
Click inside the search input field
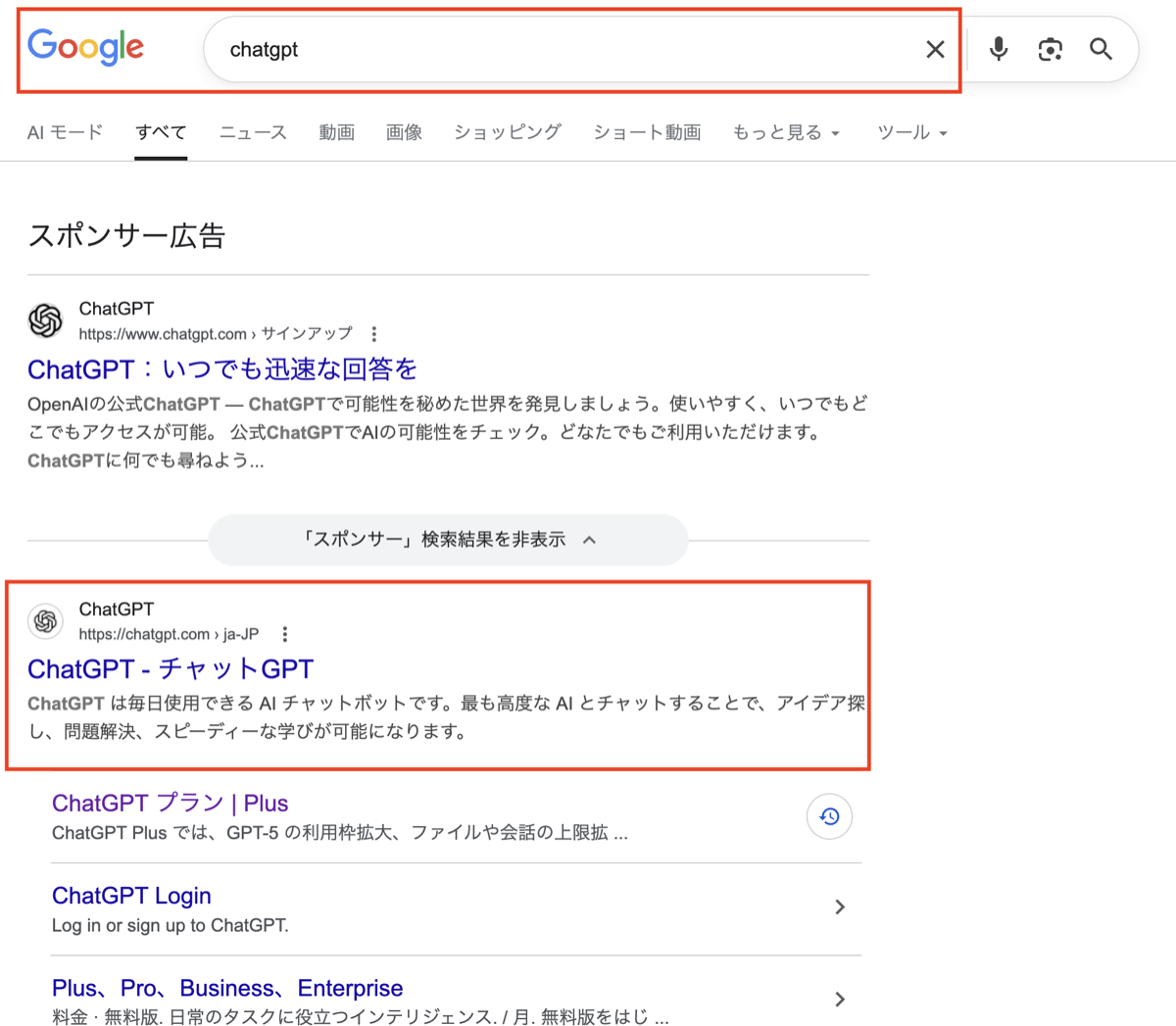click(x=490, y=49)
